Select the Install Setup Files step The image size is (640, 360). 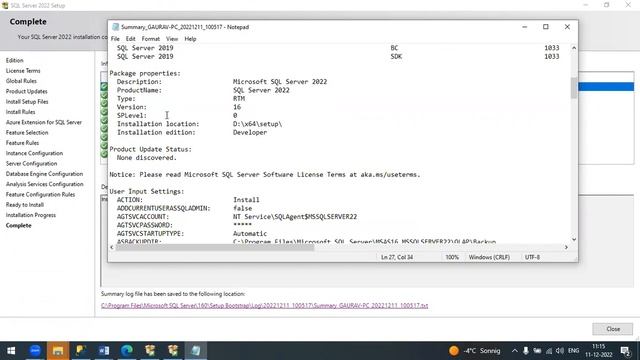(27, 102)
